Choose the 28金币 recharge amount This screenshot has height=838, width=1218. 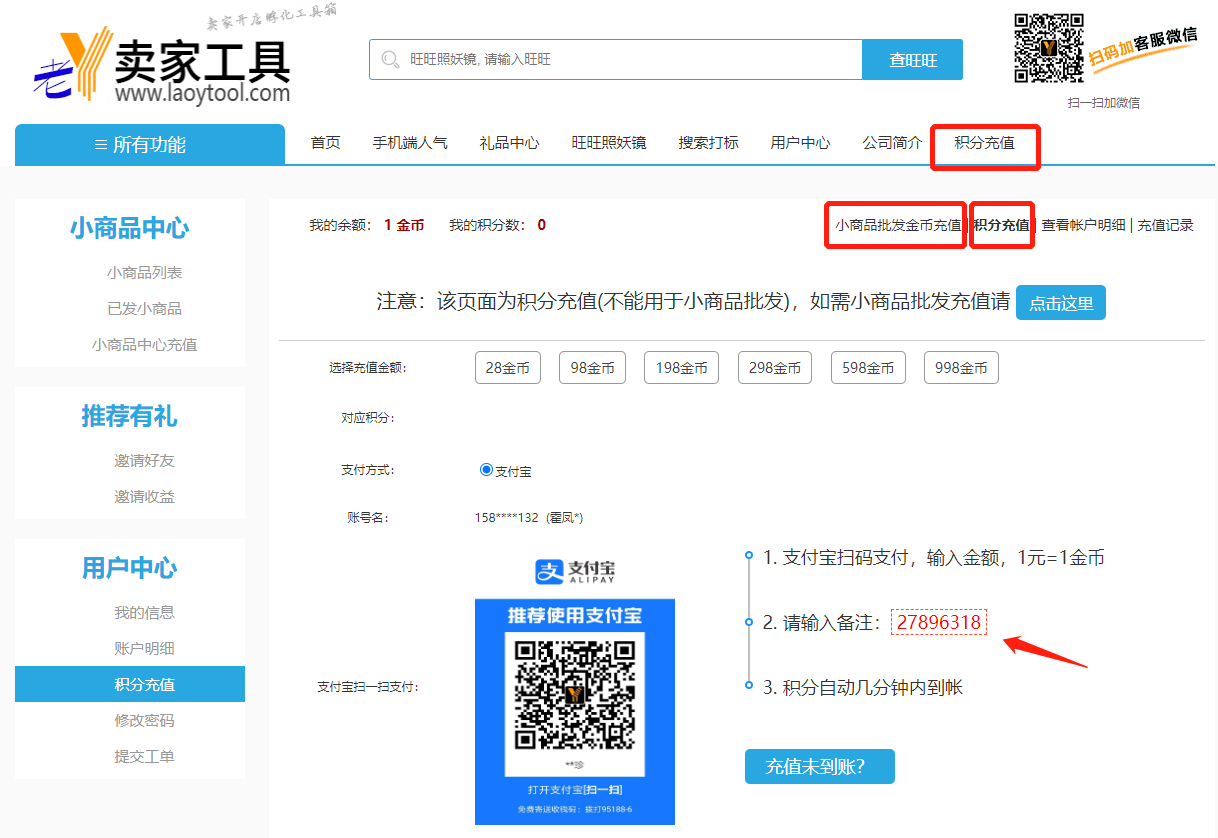508,368
